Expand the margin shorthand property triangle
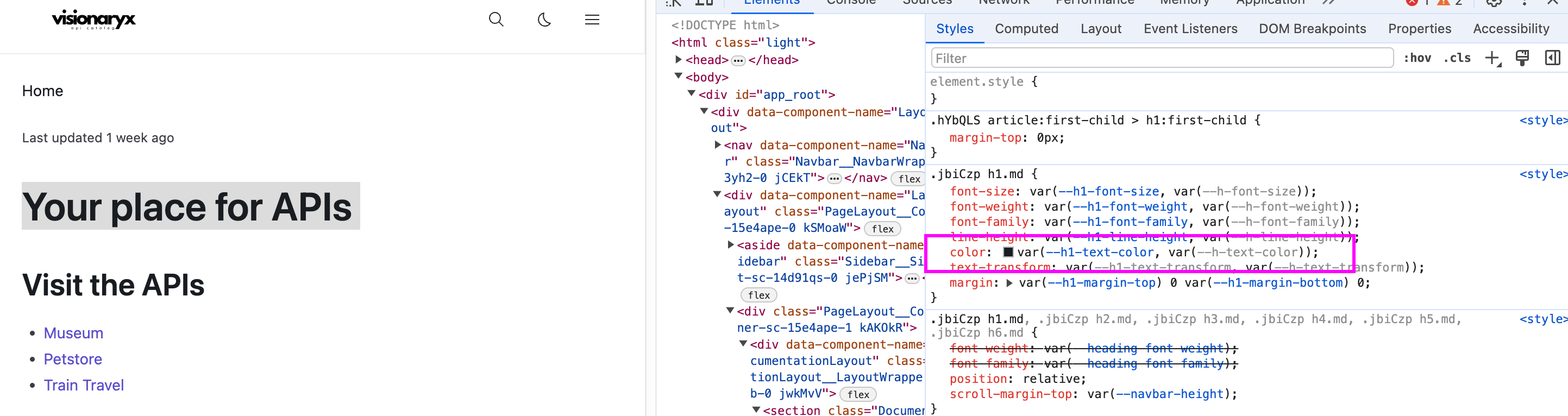 pos(1009,283)
